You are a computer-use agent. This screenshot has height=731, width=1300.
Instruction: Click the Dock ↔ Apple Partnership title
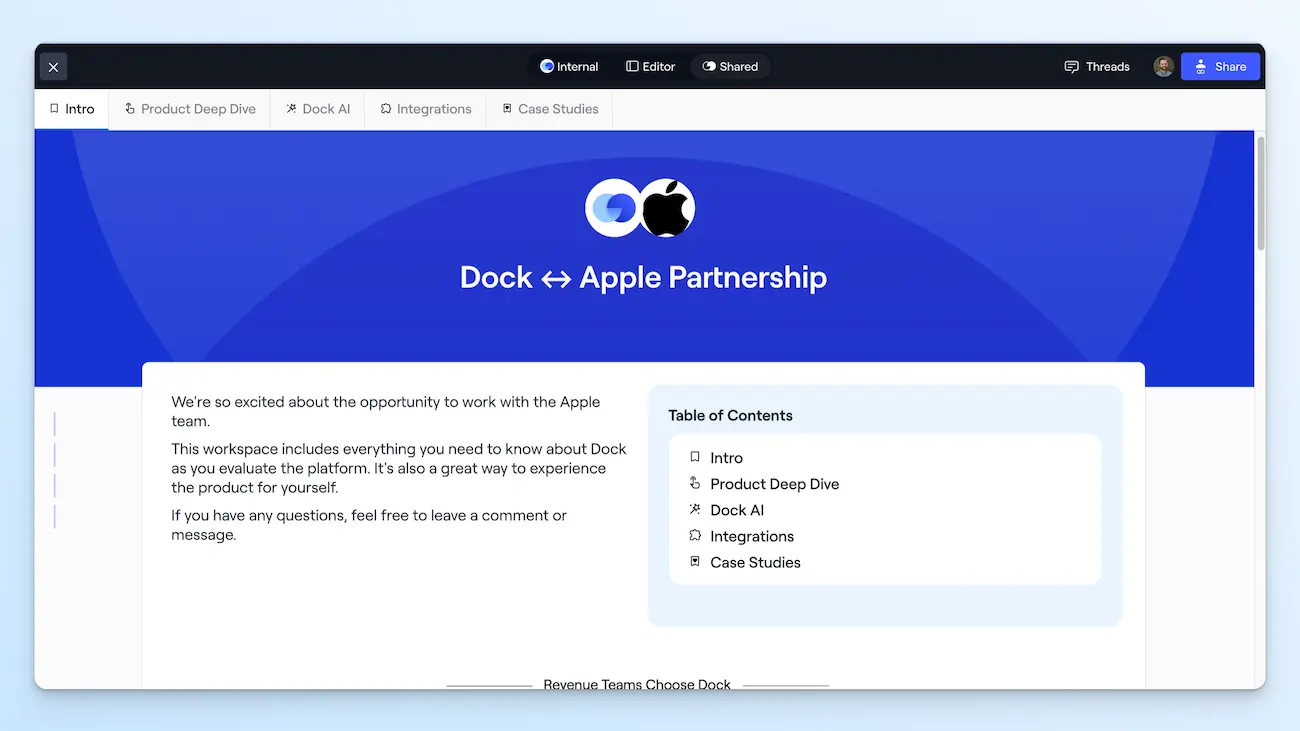click(x=643, y=277)
